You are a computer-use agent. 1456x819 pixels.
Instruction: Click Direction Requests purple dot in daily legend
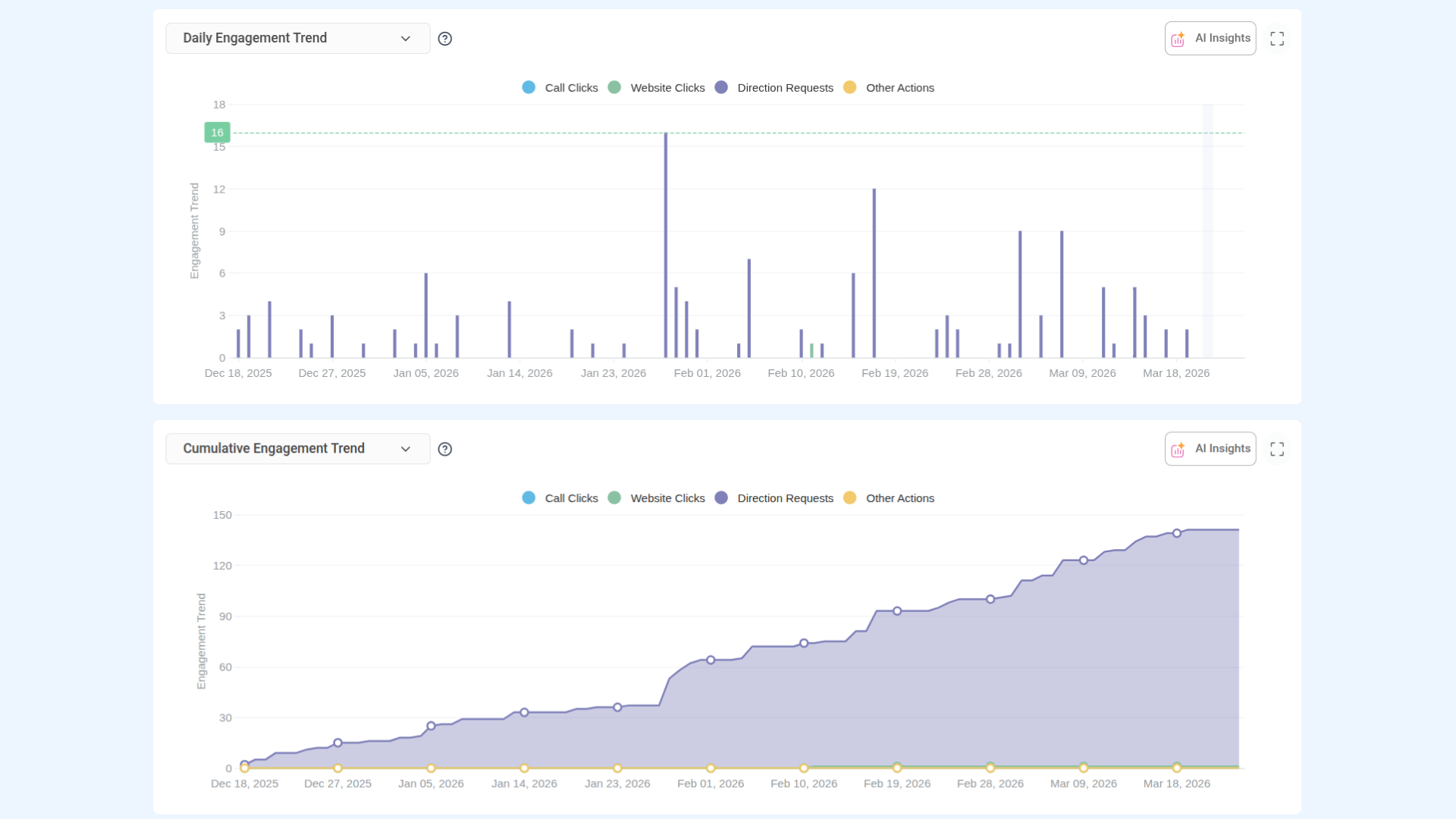(x=721, y=88)
